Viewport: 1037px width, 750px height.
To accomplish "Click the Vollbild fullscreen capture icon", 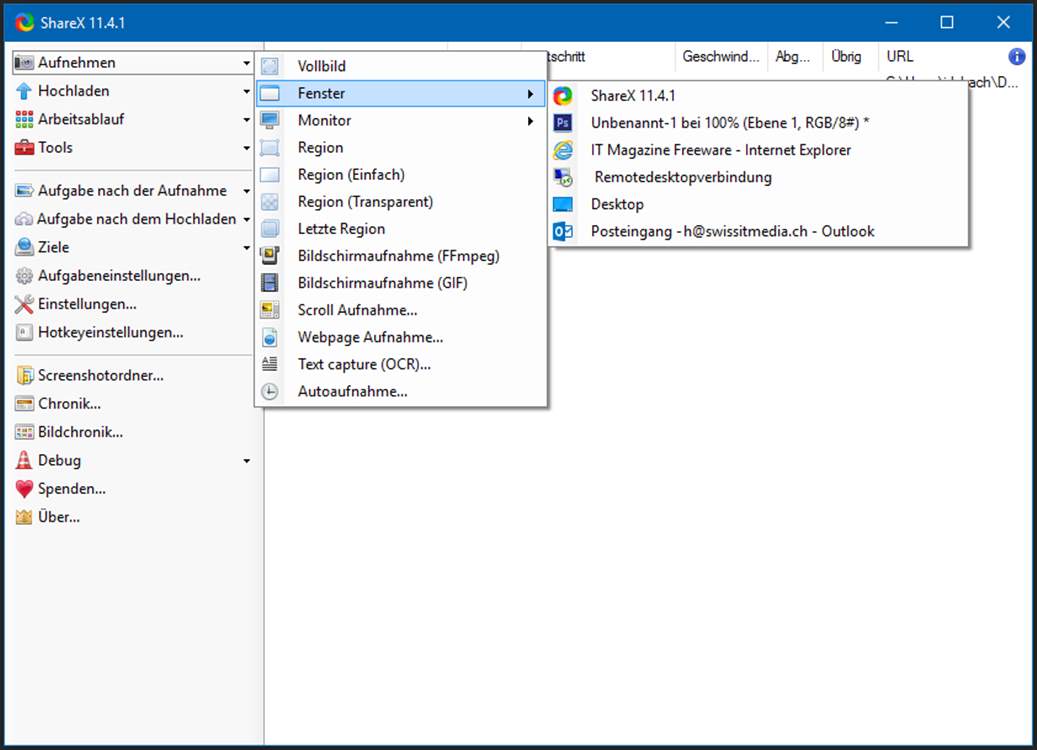I will tap(270, 66).
